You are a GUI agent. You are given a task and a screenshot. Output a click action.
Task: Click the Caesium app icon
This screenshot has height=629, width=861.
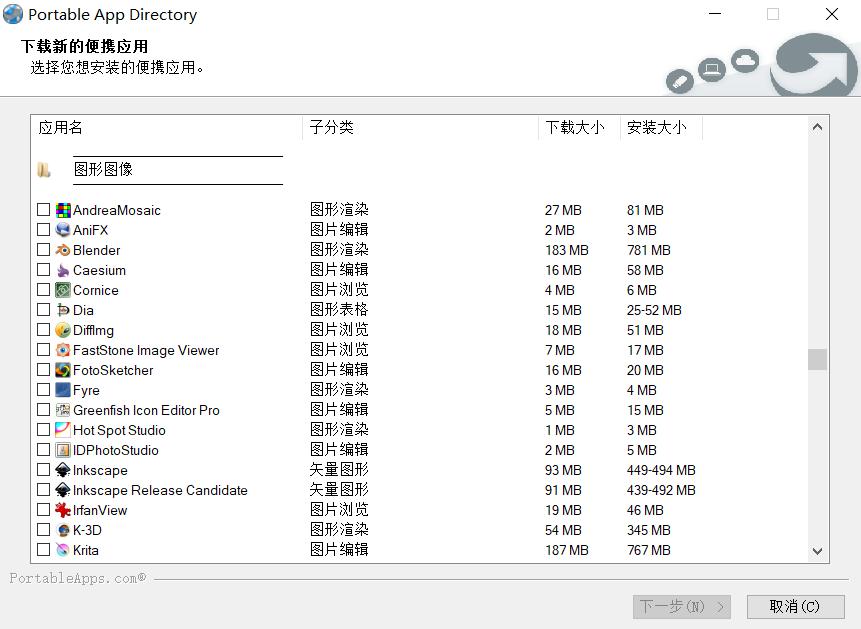[63, 270]
